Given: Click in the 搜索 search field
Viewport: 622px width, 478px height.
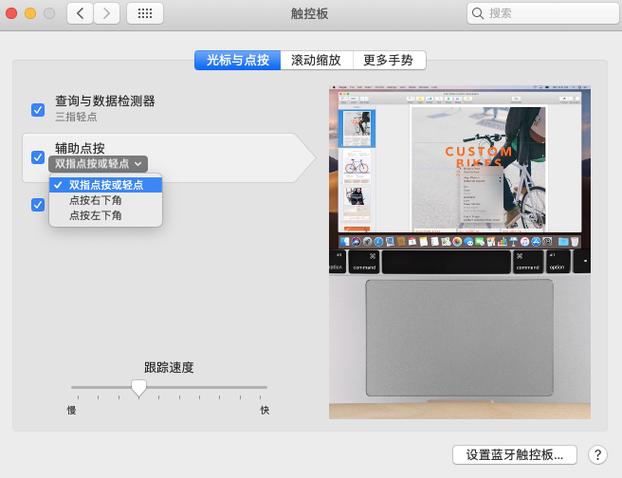Looking at the screenshot, I should (x=543, y=13).
